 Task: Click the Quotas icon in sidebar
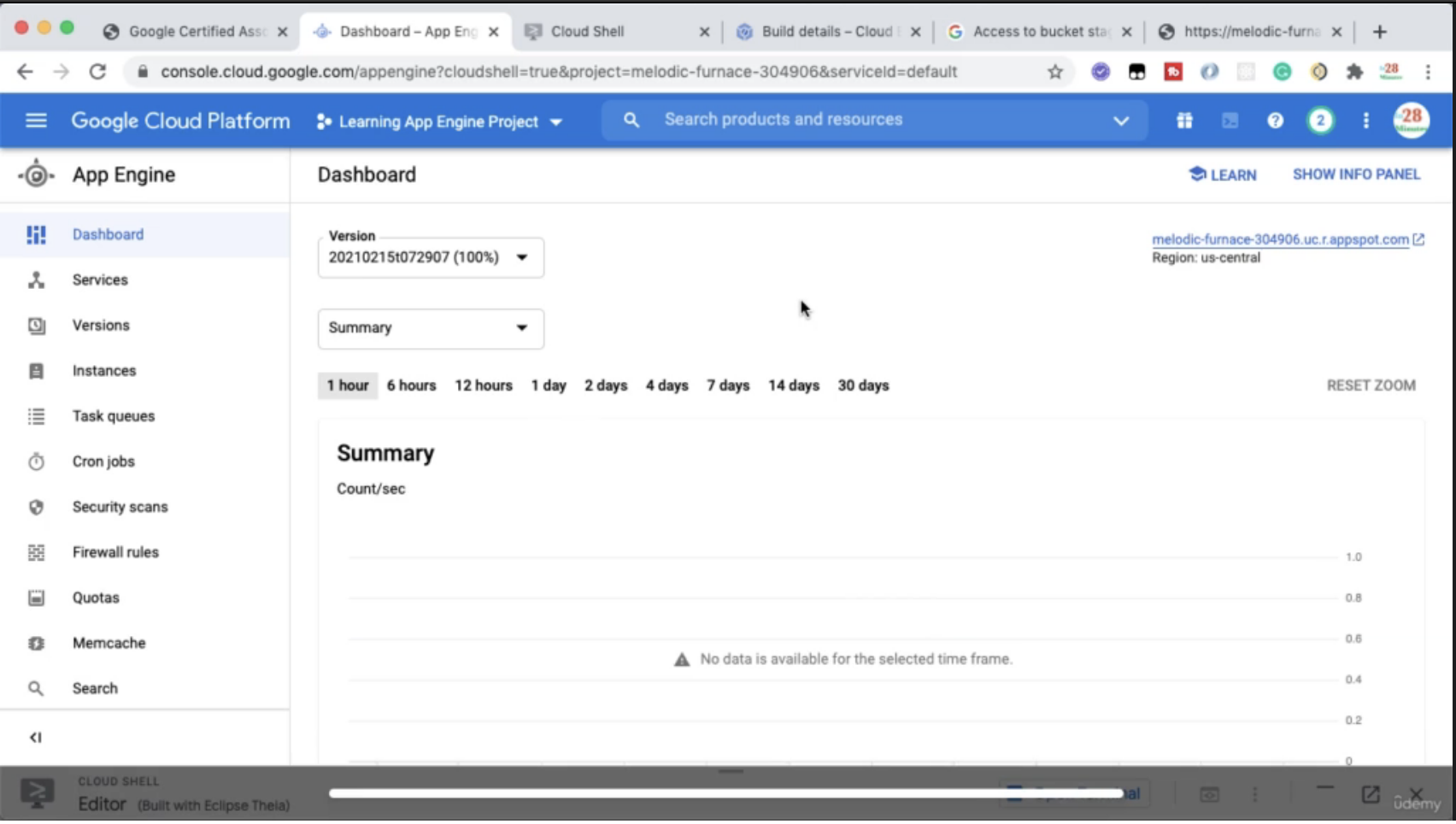pos(36,597)
